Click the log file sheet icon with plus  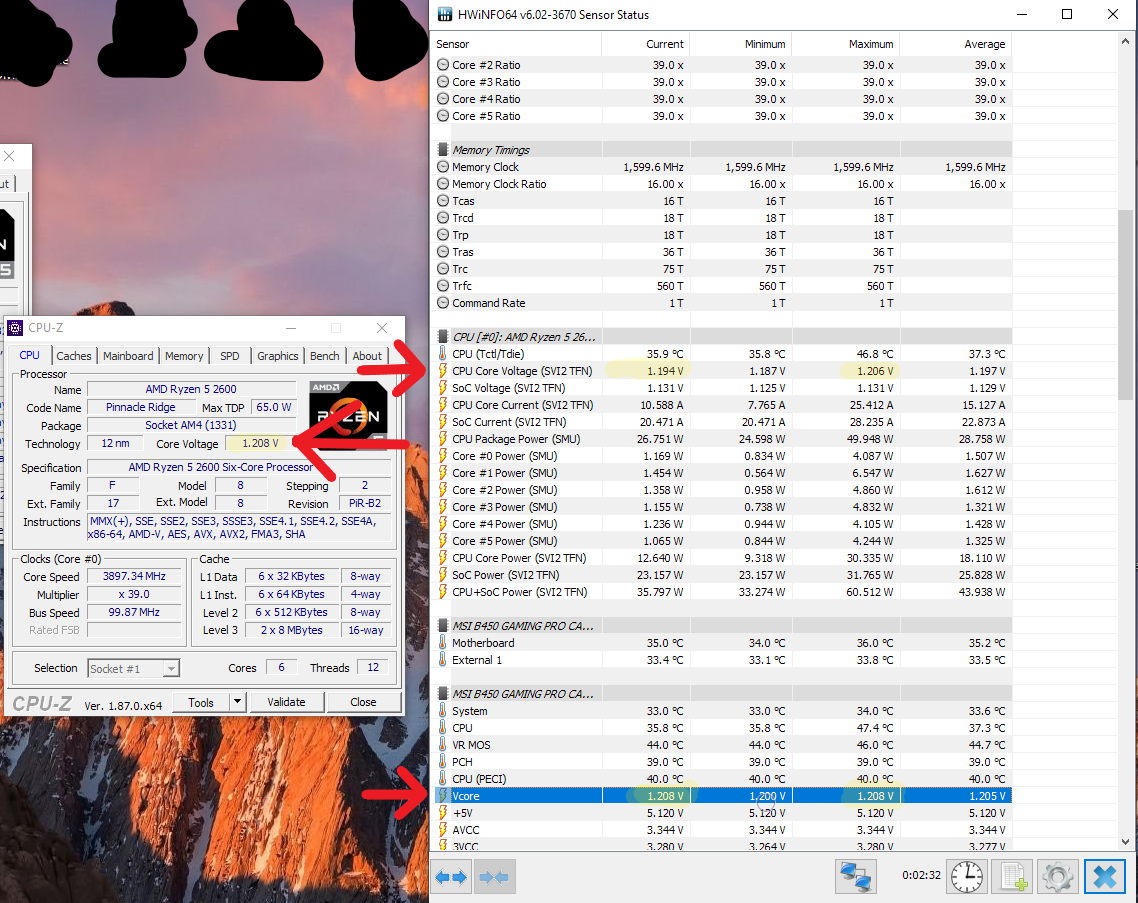click(x=1012, y=876)
